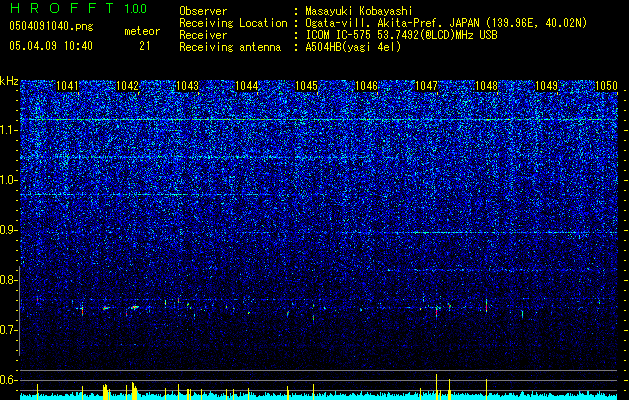Click A504HB(yagi 4el) antenna text
This screenshot has width=629, height=400.
(353, 47)
